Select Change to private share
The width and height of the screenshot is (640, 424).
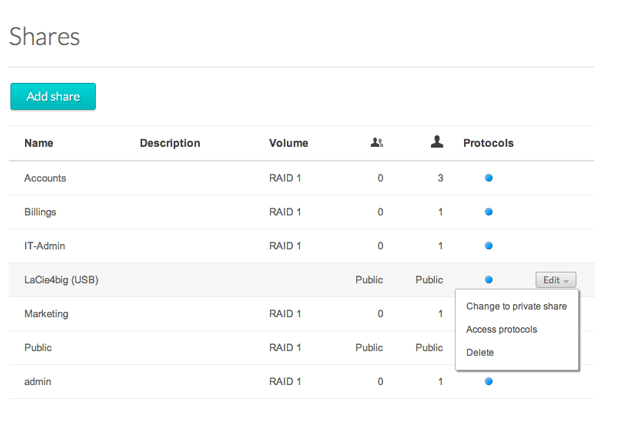[516, 306]
